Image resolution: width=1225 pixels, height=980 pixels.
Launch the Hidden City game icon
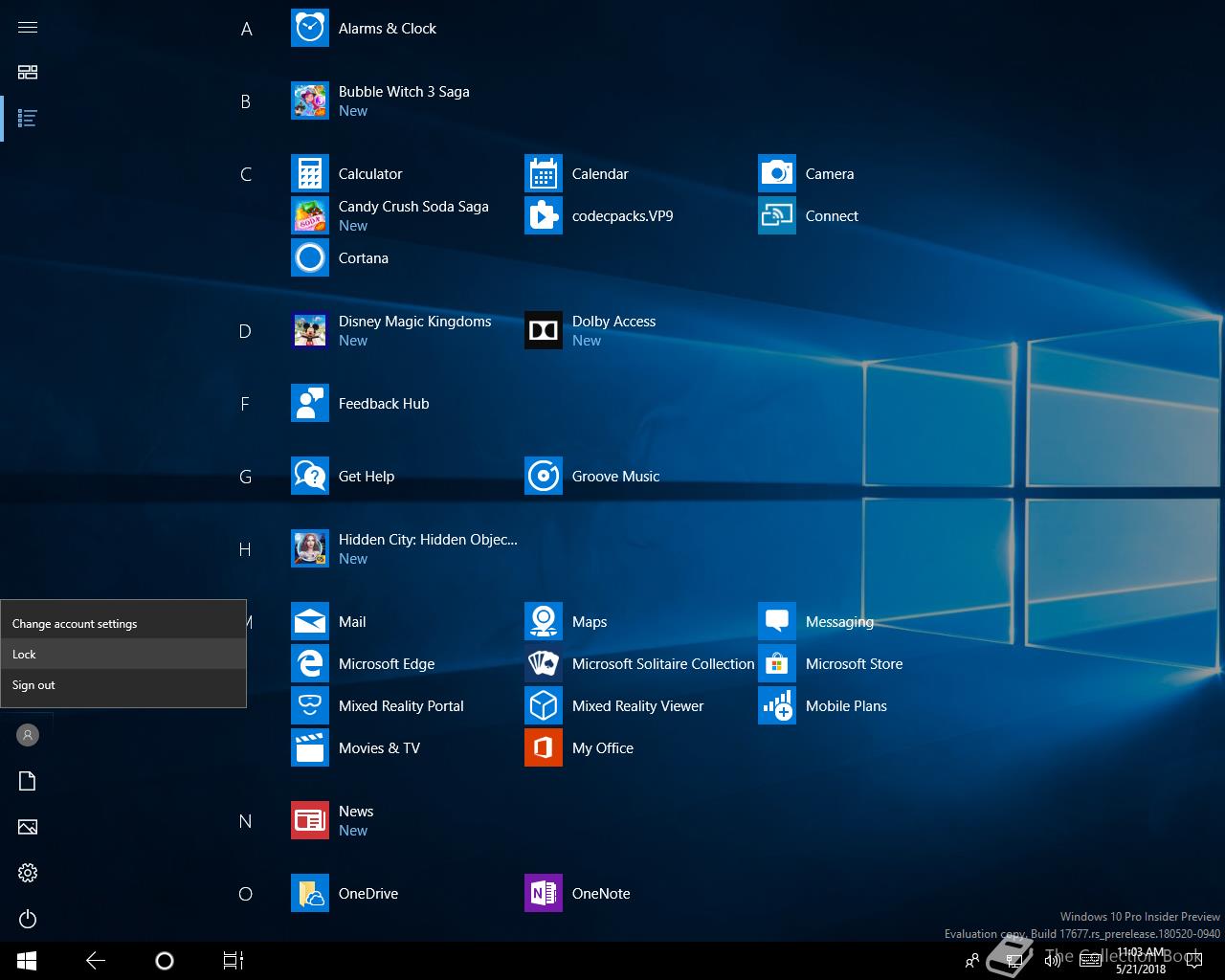pyautogui.click(x=310, y=548)
